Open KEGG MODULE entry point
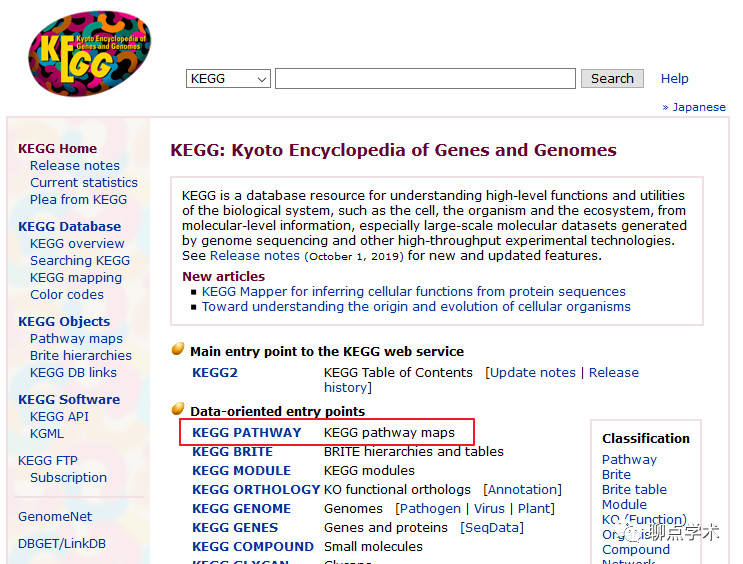743x564 pixels. (241, 471)
